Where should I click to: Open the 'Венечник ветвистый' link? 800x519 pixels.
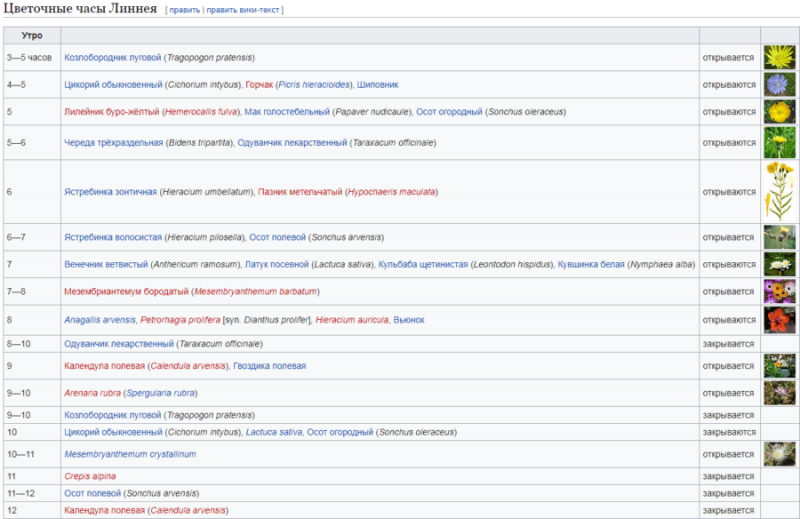tap(106, 264)
